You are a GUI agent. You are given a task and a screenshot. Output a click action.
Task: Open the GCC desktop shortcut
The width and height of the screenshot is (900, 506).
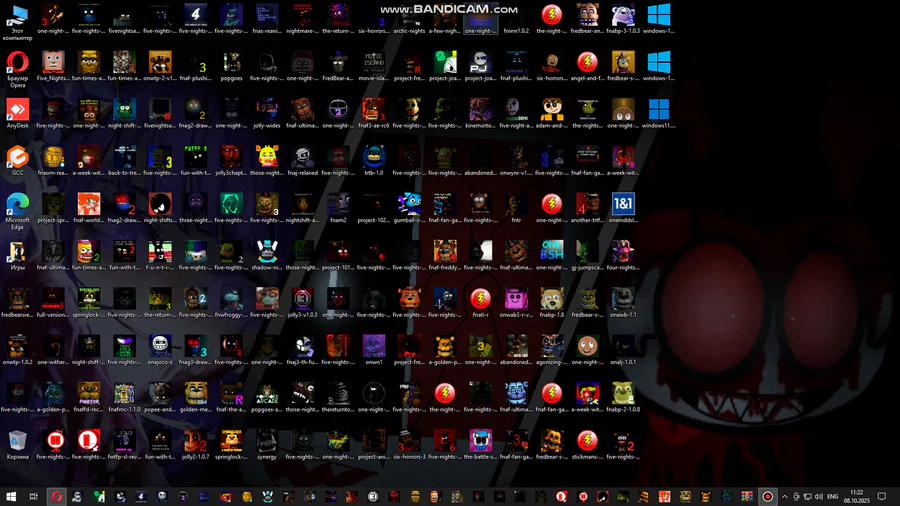tap(17, 160)
